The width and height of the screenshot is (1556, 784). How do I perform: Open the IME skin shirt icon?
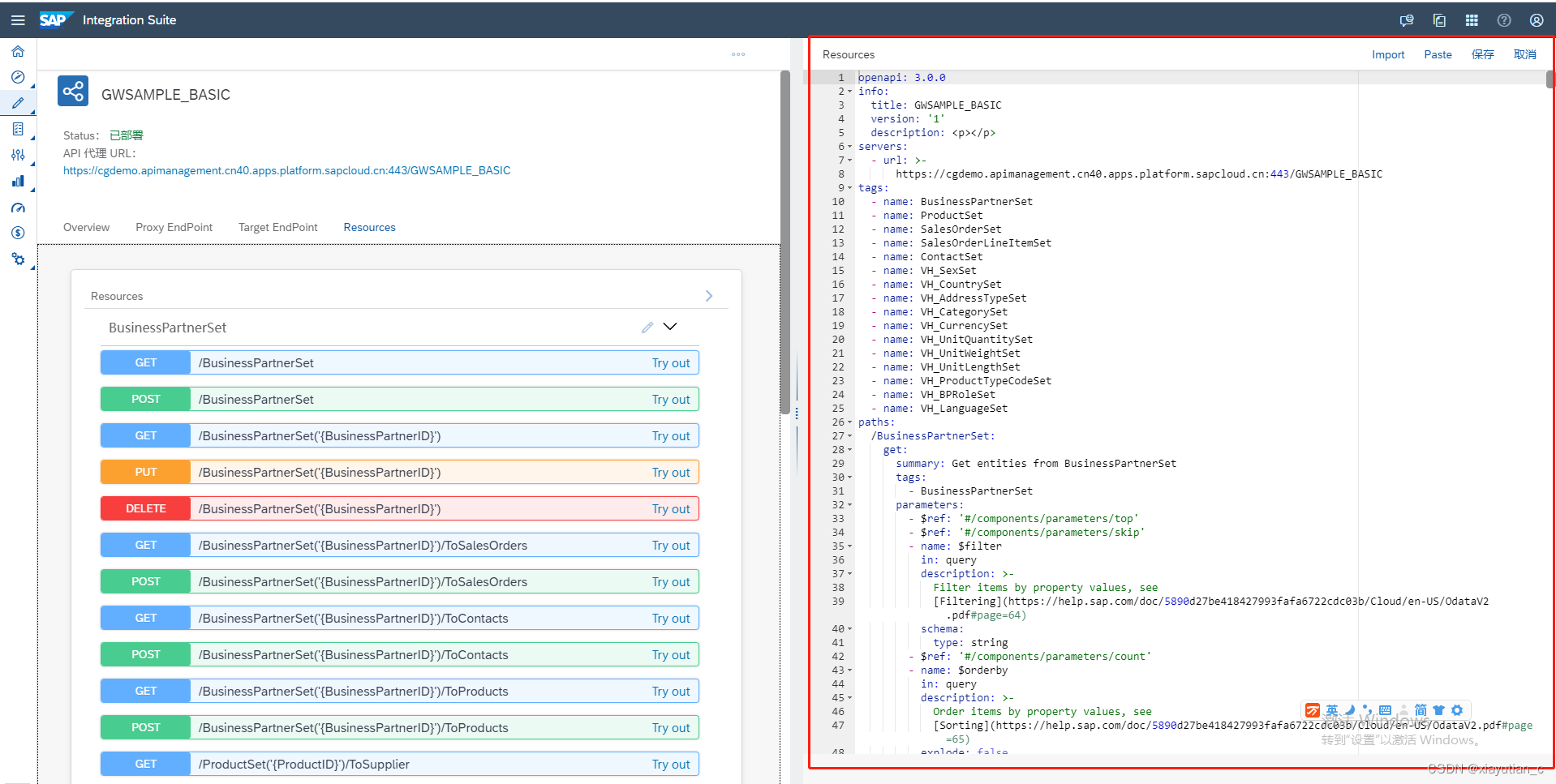pyautogui.click(x=1439, y=710)
